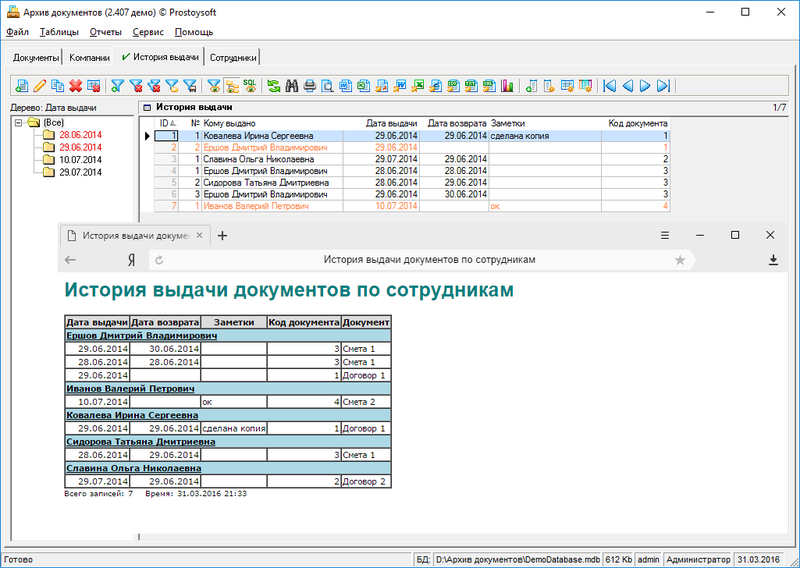This screenshot has height=568, width=800.
Task: Open Ершов Дмитрий Владимирович link in report
Action: [x=141, y=335]
